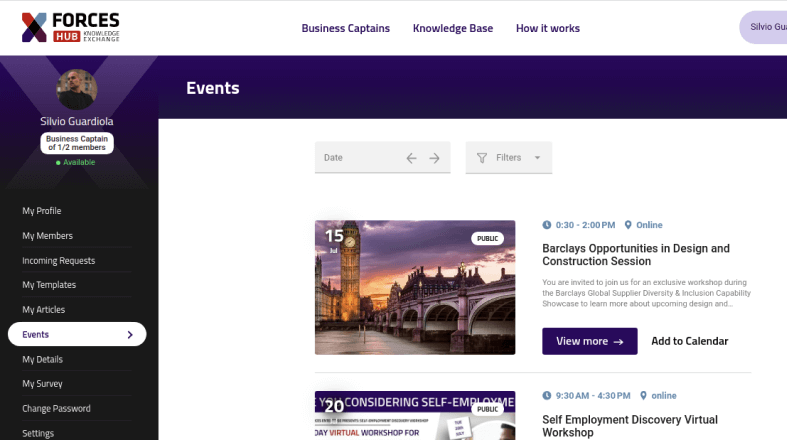787x440 pixels.
Task: Select Add to Calendar link
Action: coord(690,341)
